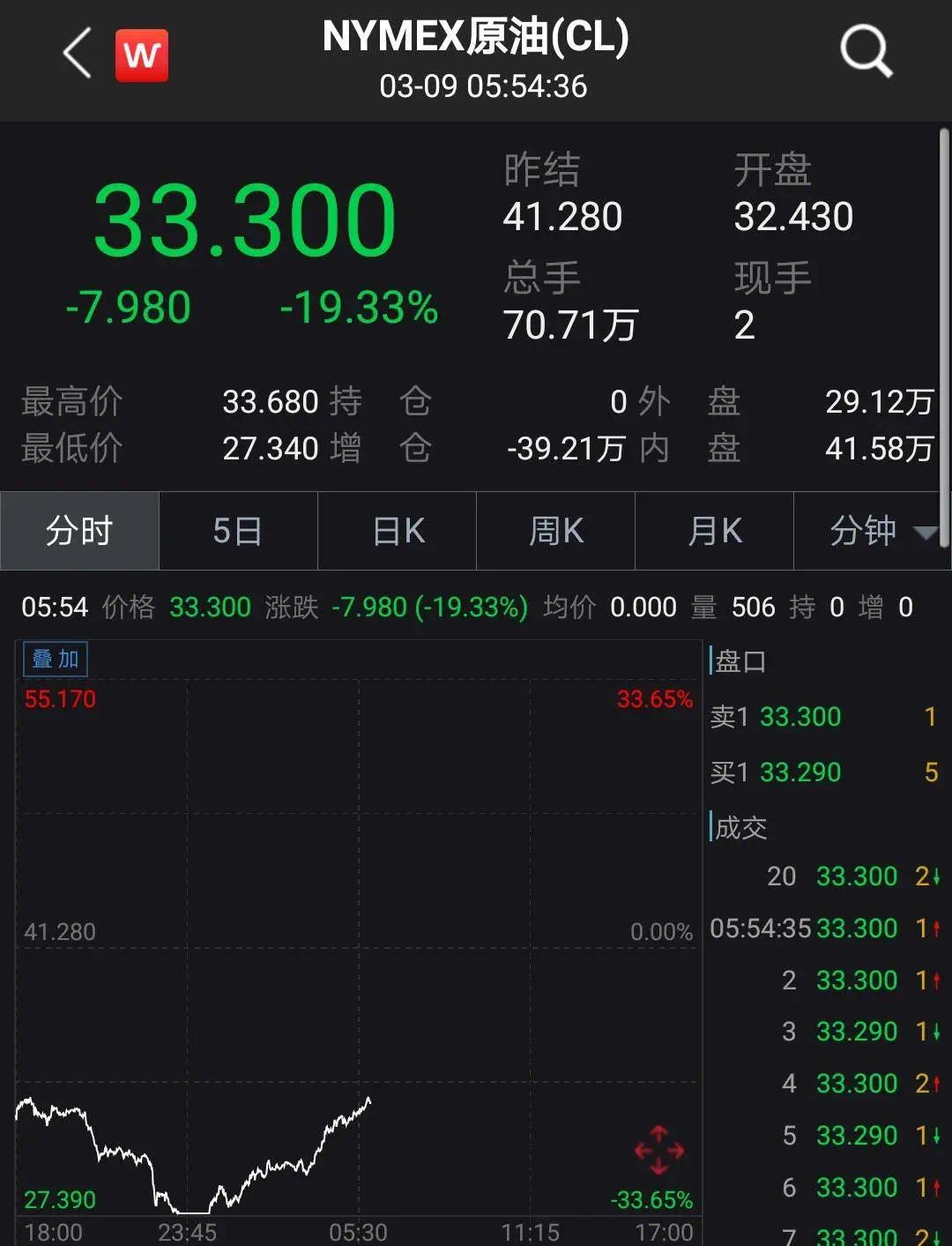The height and width of the screenshot is (1246, 952).
Task: Tap the 叠加 overlay button
Action: 56,659
